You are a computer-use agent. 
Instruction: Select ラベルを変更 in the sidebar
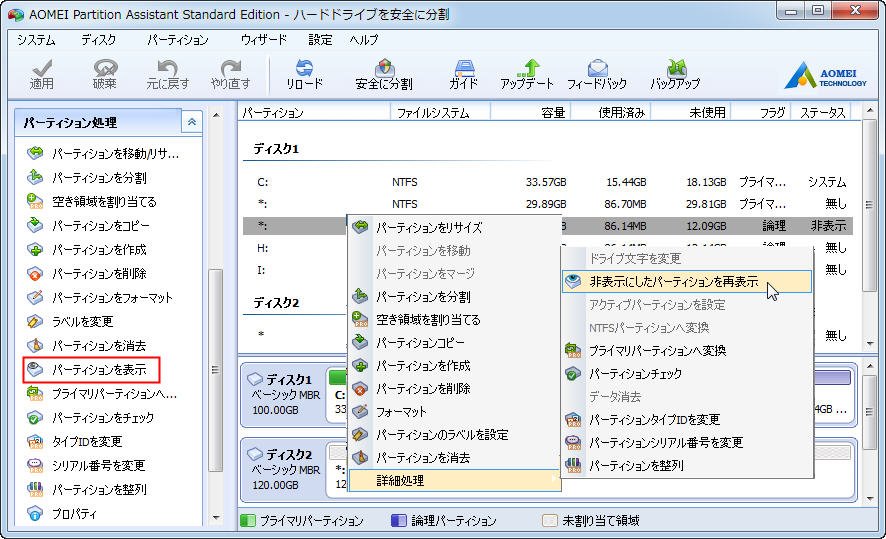(70, 321)
